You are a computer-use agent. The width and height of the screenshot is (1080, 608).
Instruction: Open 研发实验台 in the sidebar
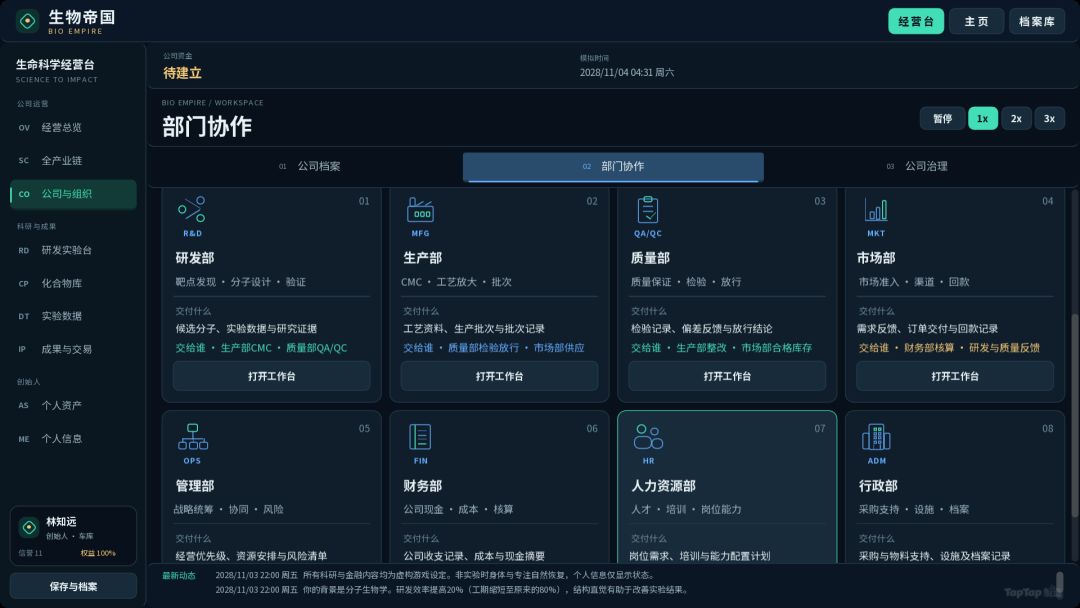73,250
